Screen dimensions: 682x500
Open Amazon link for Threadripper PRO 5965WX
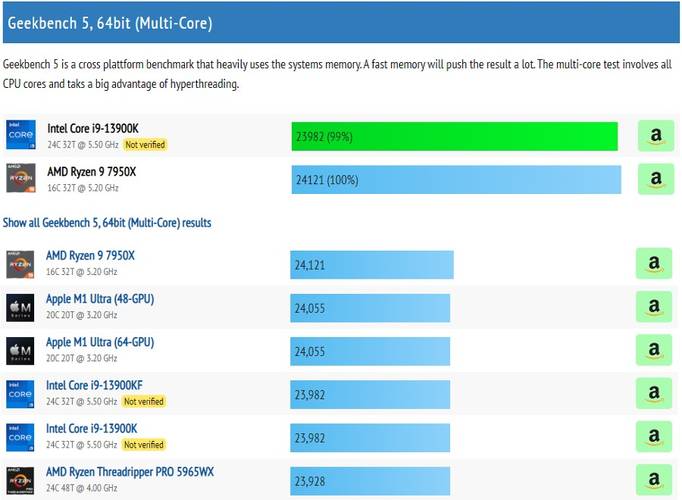[654, 480]
